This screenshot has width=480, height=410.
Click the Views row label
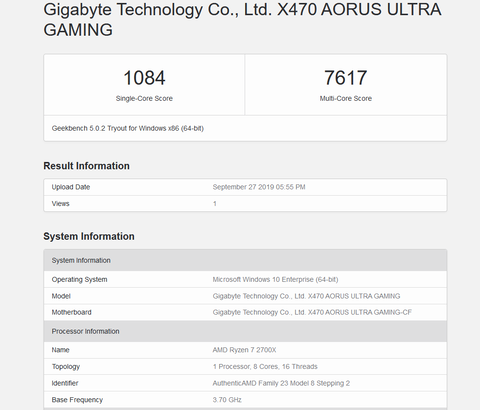tap(60, 204)
